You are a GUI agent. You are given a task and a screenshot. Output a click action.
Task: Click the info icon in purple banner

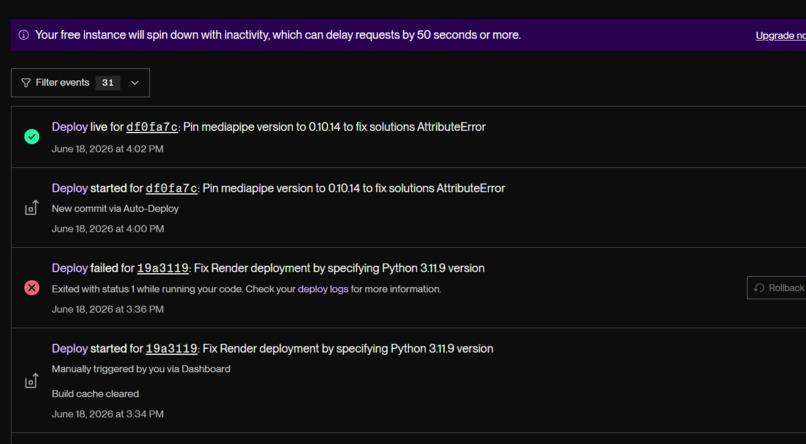[24, 35]
